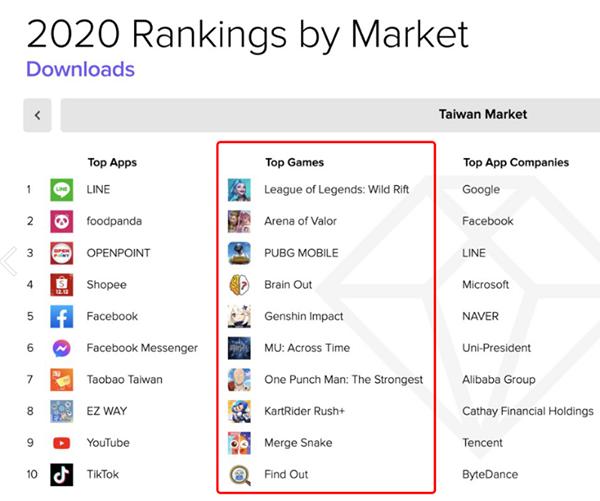Click the Facebook Messenger icon
Image resolution: width=600 pixels, height=501 pixels.
(62, 348)
